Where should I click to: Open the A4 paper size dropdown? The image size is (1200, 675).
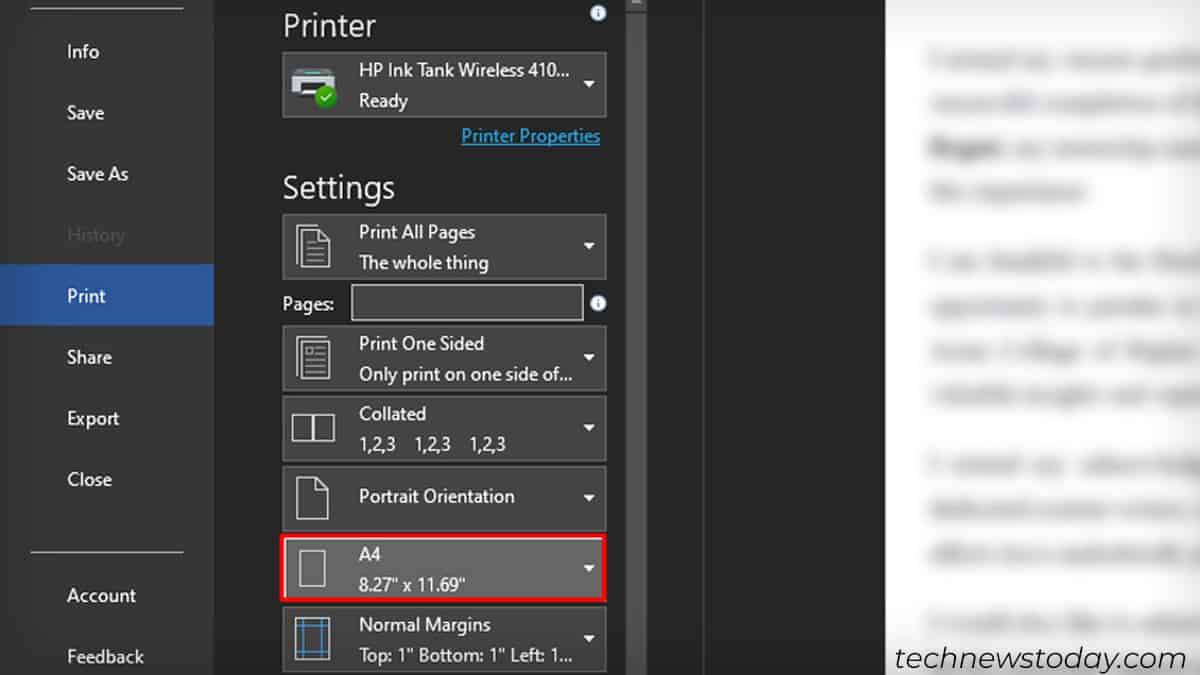591,567
